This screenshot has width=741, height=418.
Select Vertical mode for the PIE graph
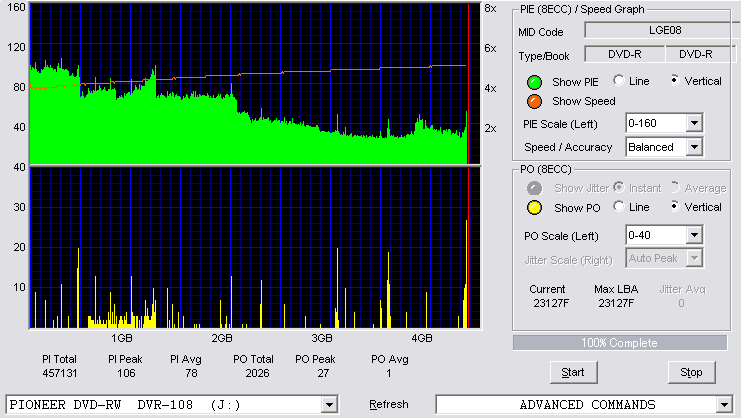click(675, 81)
